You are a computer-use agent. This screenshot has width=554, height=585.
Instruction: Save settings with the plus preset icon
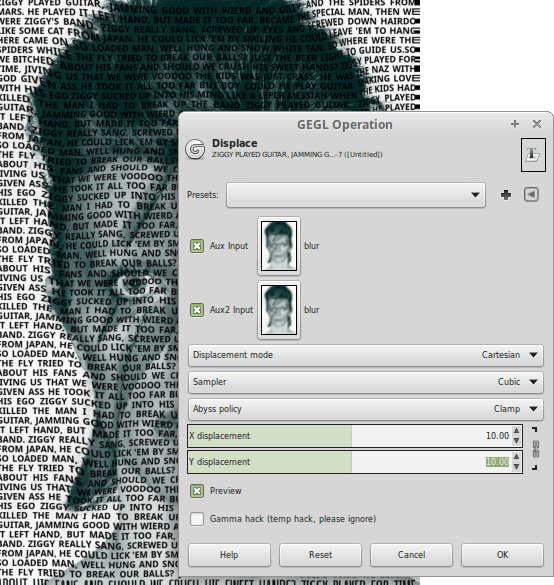point(506,195)
